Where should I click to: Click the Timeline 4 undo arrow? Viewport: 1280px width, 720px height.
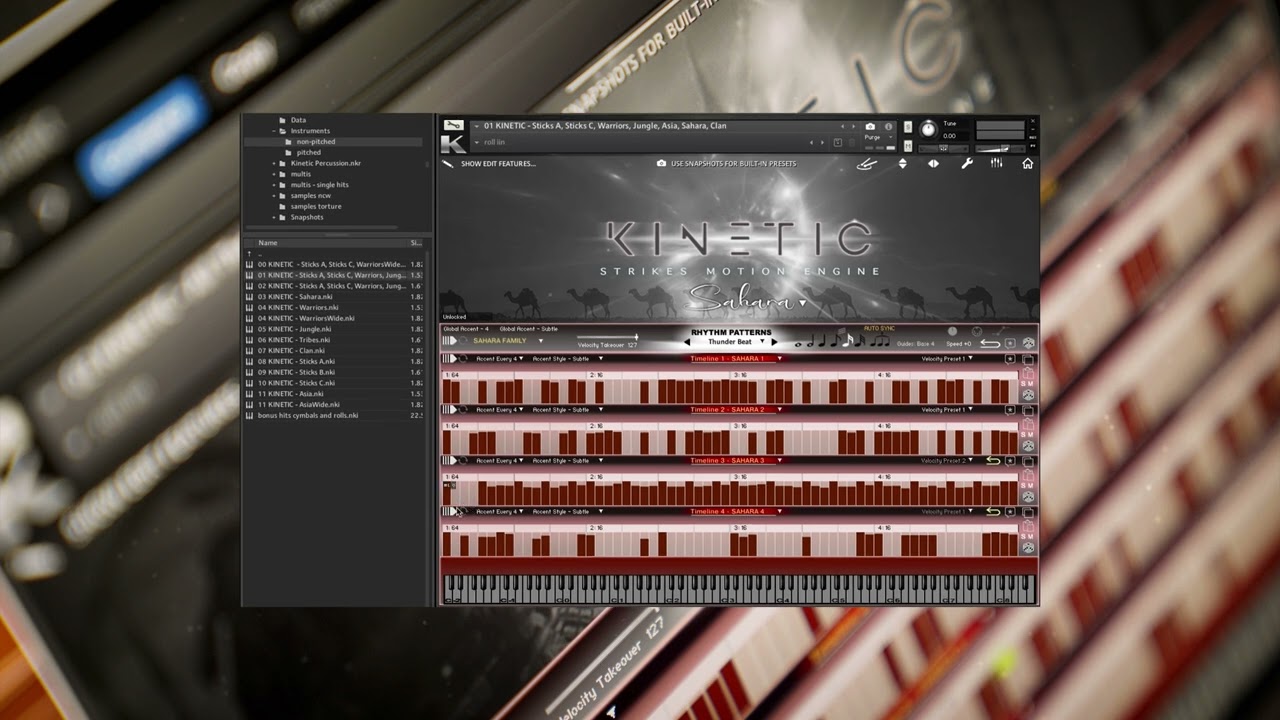click(993, 512)
